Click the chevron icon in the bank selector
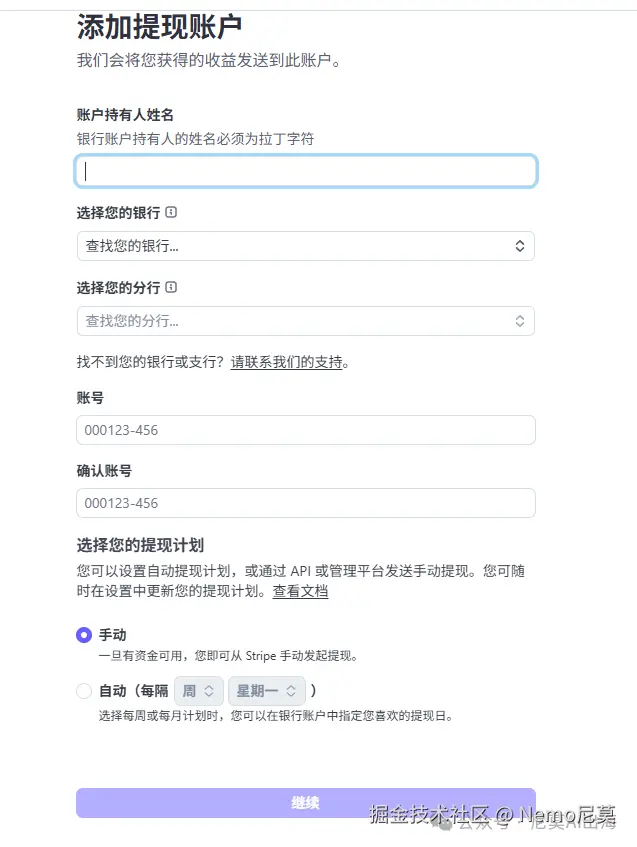637x847 pixels. 519,246
